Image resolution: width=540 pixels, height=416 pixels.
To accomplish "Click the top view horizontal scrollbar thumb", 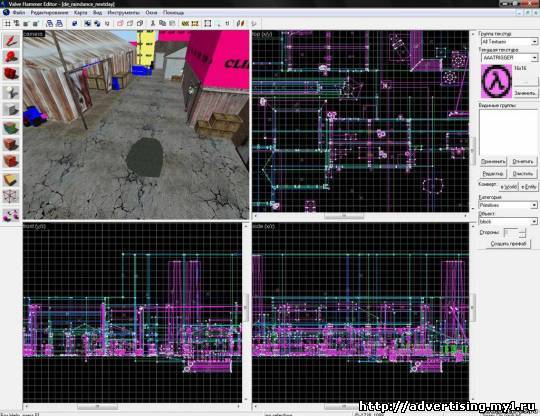I will [x=344, y=216].
